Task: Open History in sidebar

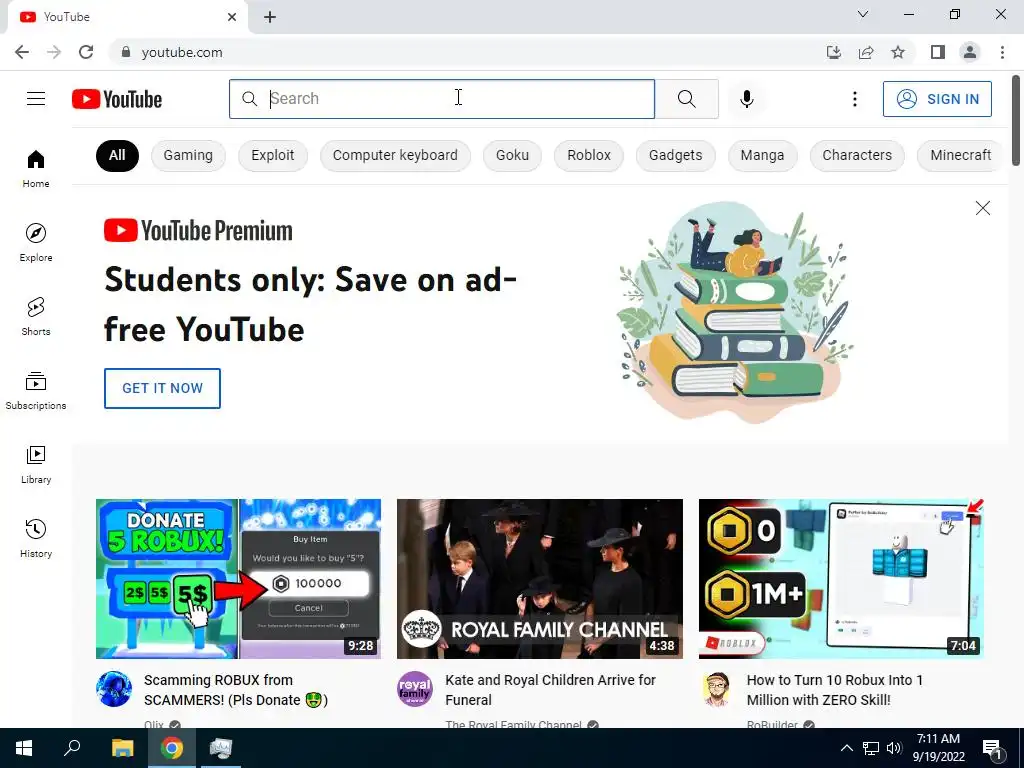Action: coord(36,538)
